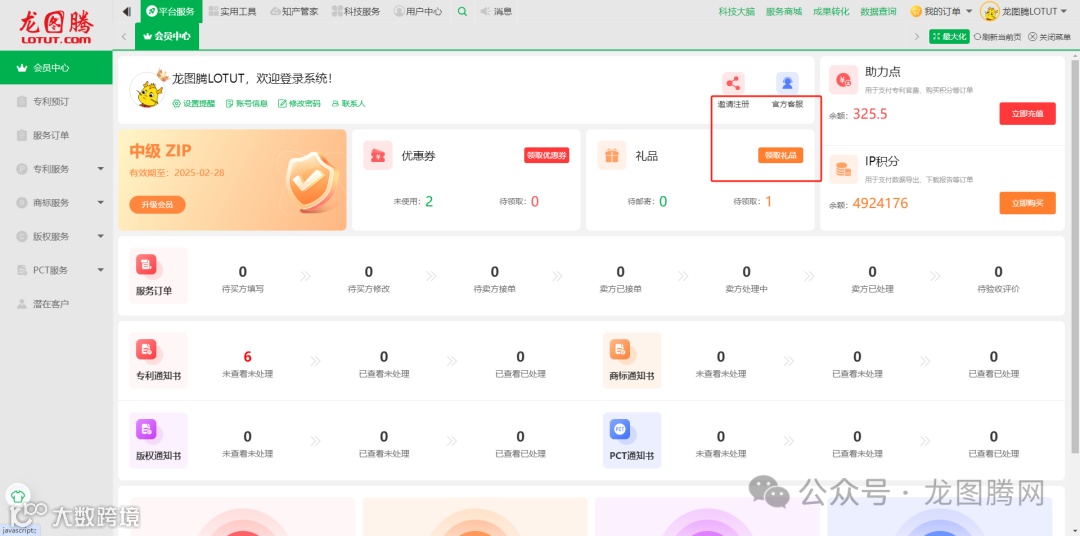Click the IP积分 balance 4924176
Screen dimensions: 1080x536
(880, 203)
